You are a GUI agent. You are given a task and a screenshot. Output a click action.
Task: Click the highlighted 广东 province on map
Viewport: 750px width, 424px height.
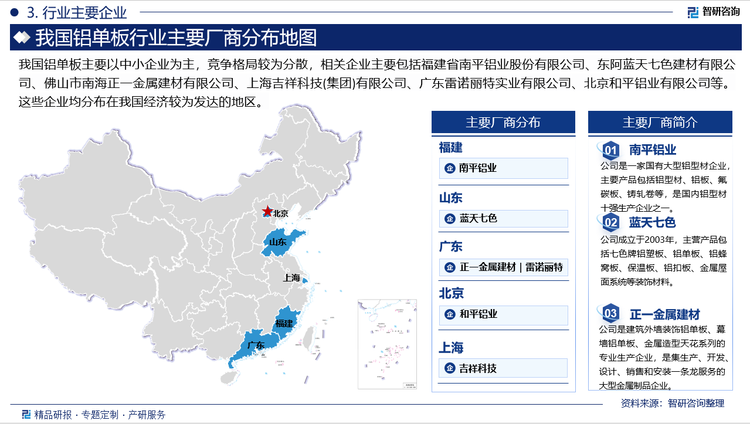coord(256,347)
